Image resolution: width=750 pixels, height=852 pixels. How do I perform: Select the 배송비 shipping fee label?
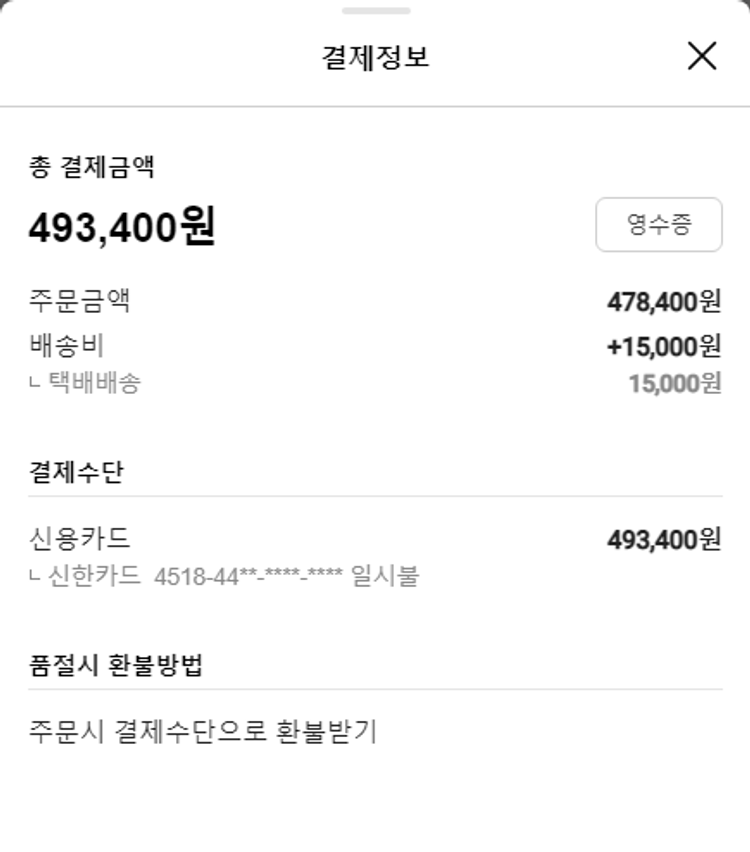click(67, 345)
